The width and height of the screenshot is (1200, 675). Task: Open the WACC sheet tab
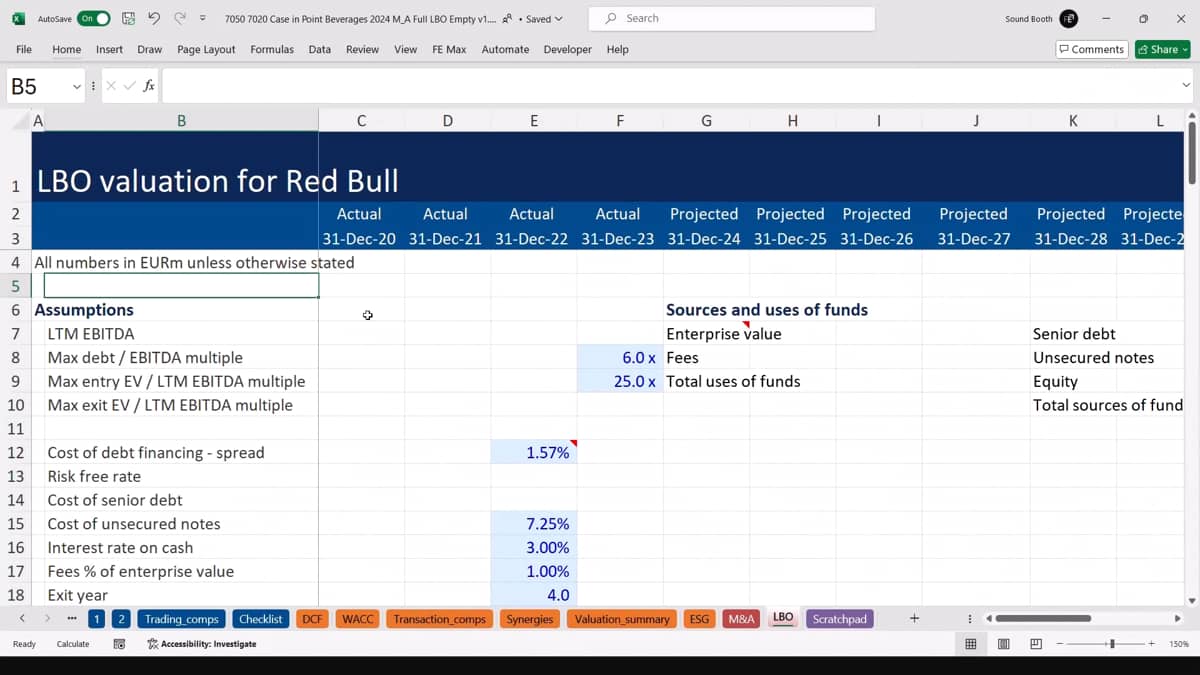357,619
